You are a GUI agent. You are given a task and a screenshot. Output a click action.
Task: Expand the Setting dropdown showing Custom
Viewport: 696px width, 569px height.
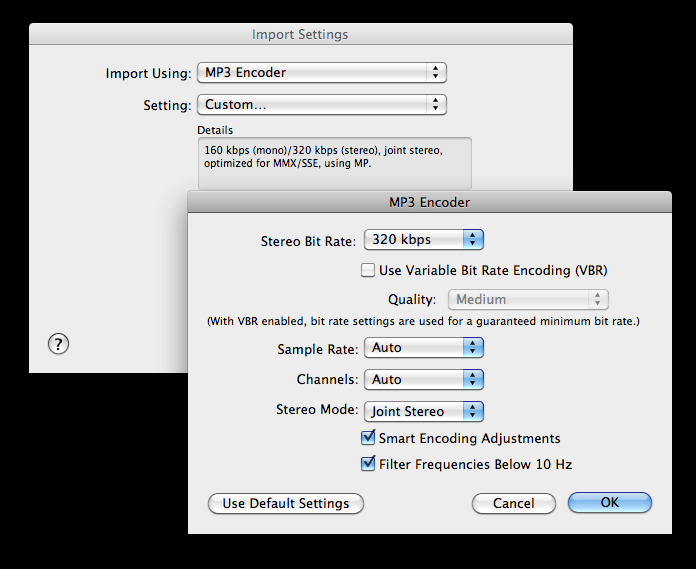click(321, 104)
